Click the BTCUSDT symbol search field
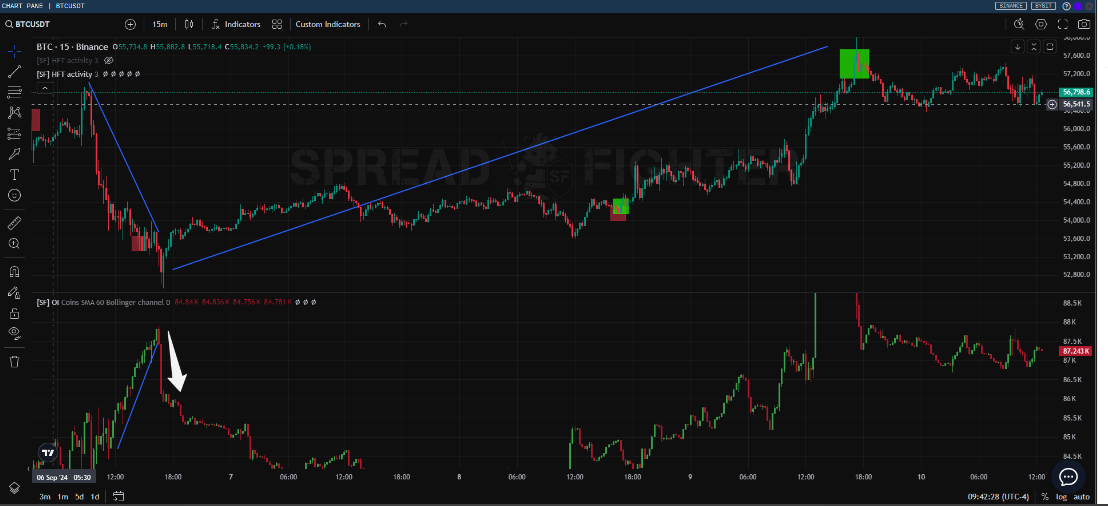The width and height of the screenshot is (1108, 506). click(x=61, y=24)
